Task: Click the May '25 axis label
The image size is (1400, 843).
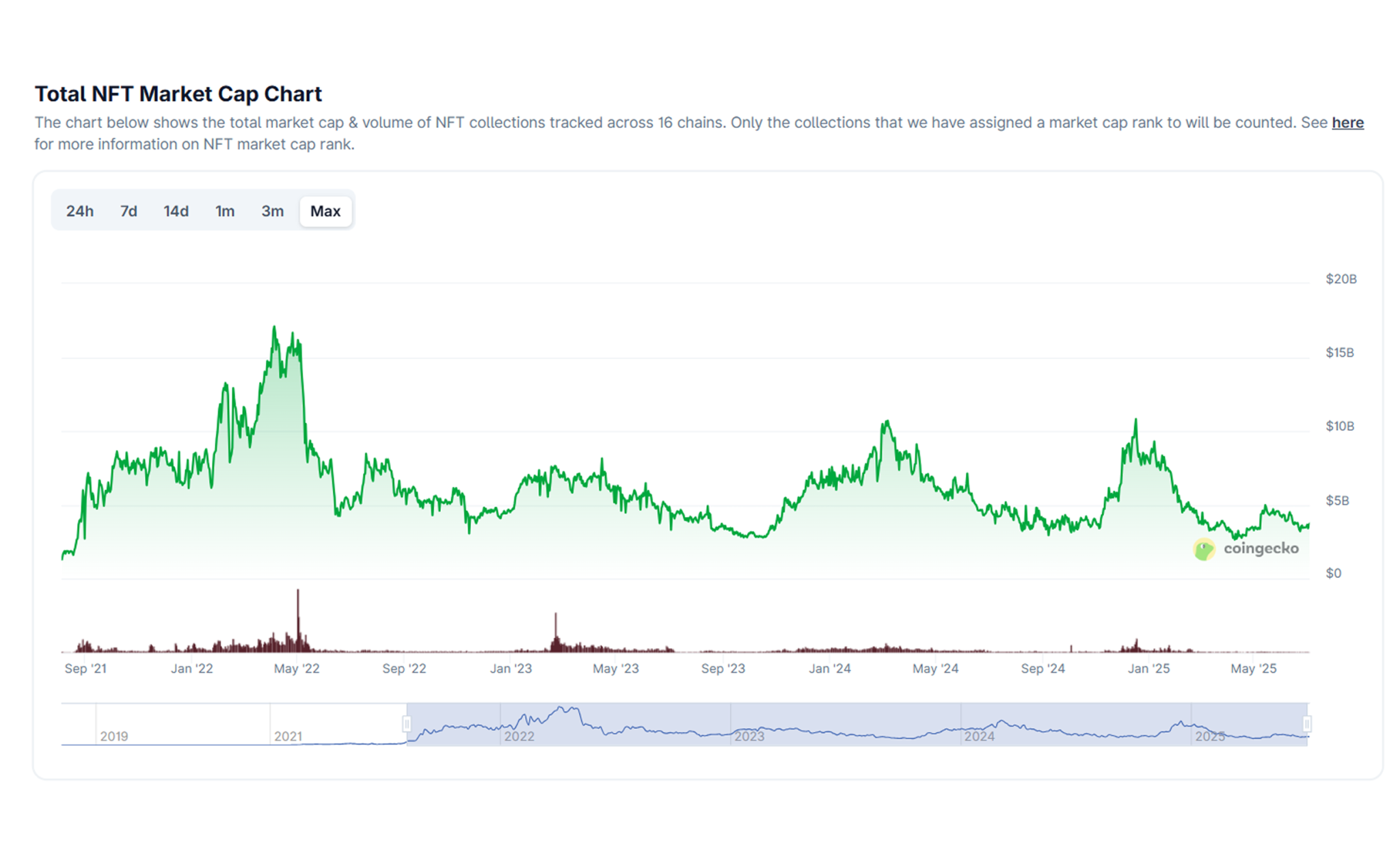Action: (x=1254, y=669)
